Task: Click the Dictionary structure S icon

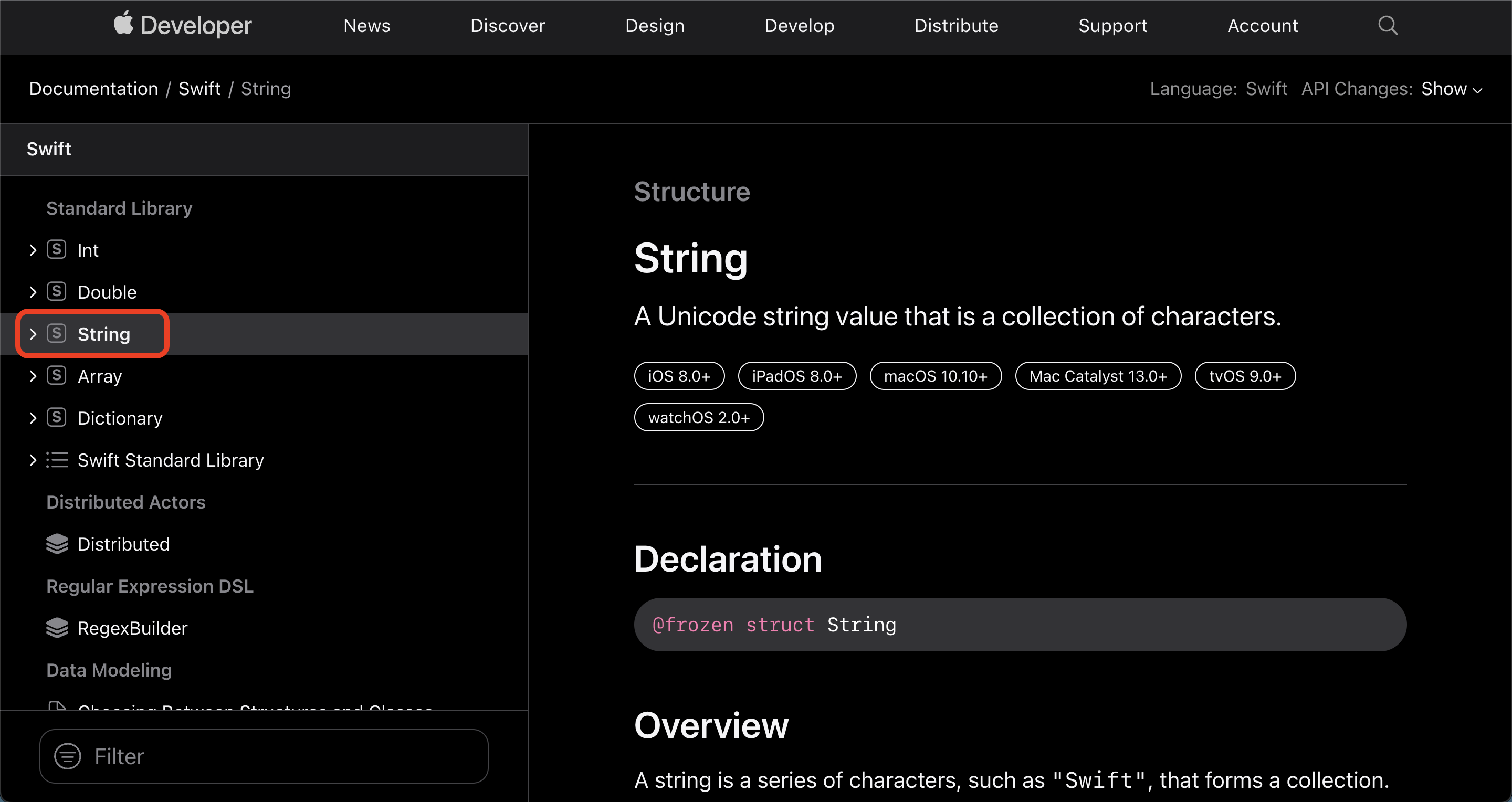Action: [x=56, y=418]
